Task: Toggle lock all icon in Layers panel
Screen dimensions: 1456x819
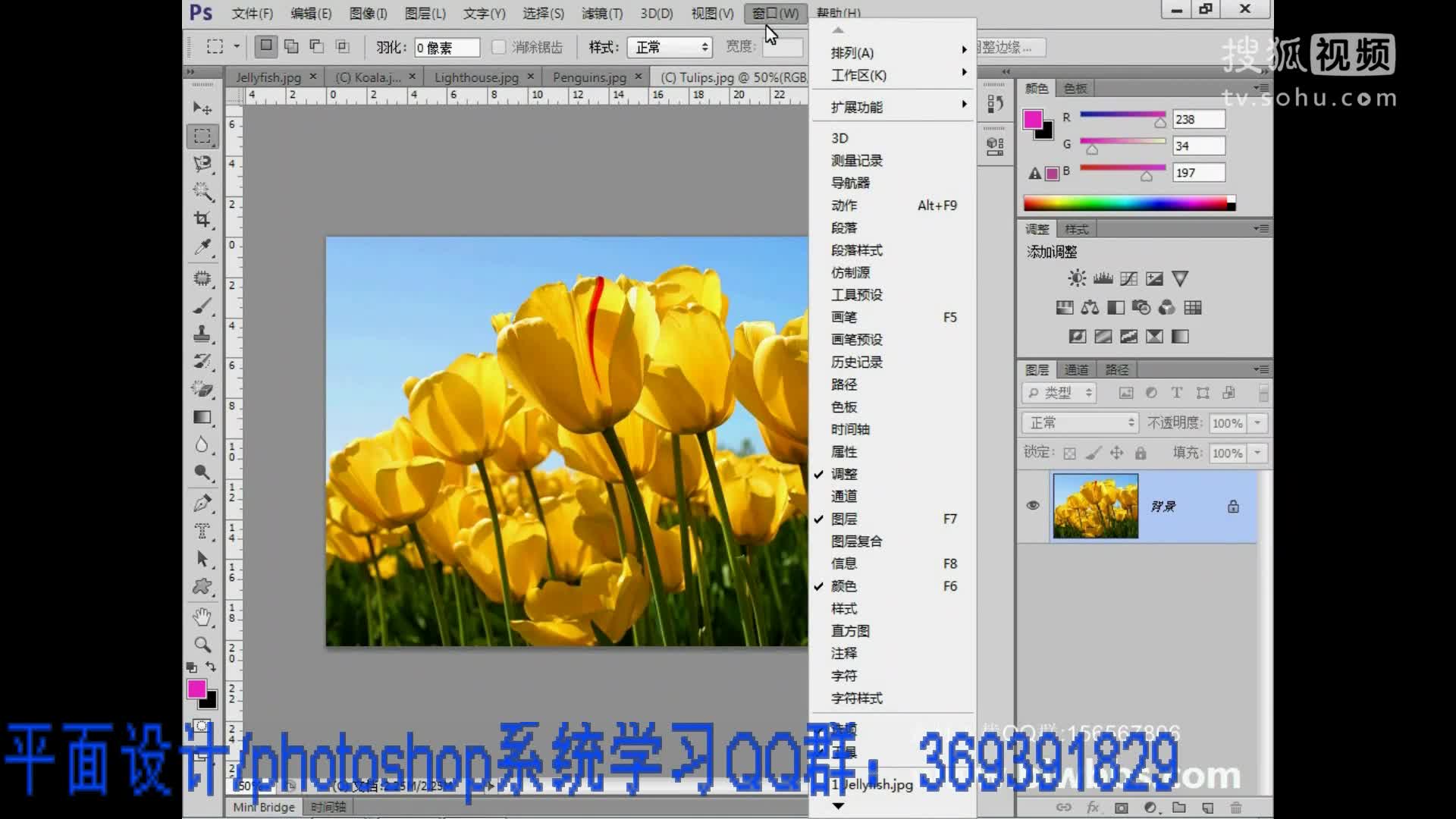Action: pos(1141,453)
